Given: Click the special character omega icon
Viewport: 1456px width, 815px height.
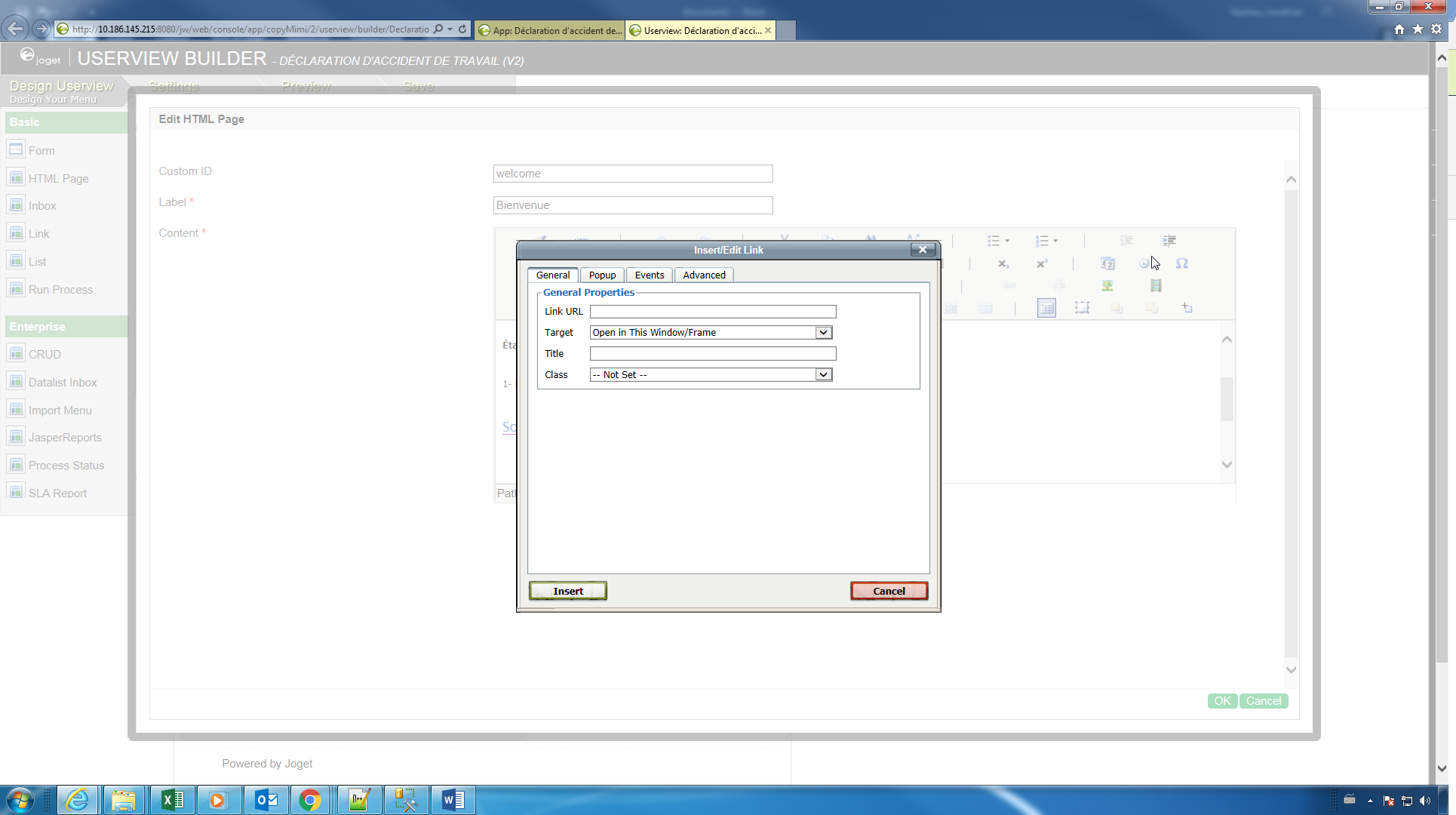Looking at the screenshot, I should click(x=1181, y=263).
